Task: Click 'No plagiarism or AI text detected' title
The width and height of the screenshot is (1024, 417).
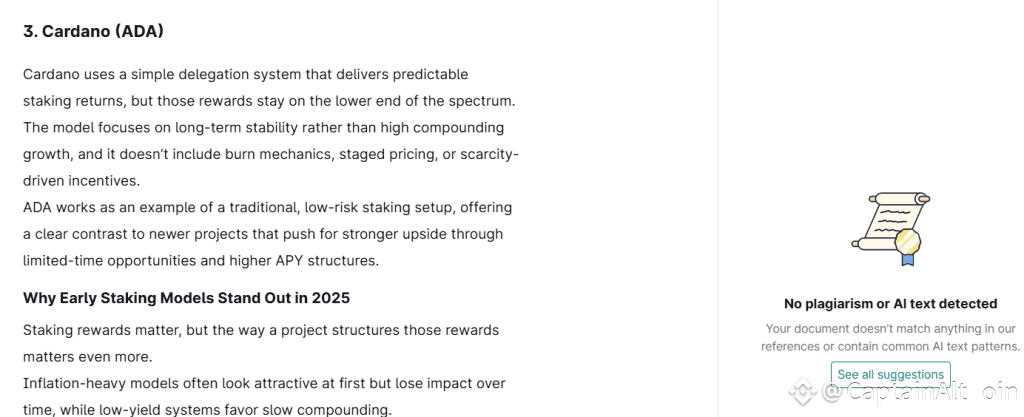Action: 890,303
